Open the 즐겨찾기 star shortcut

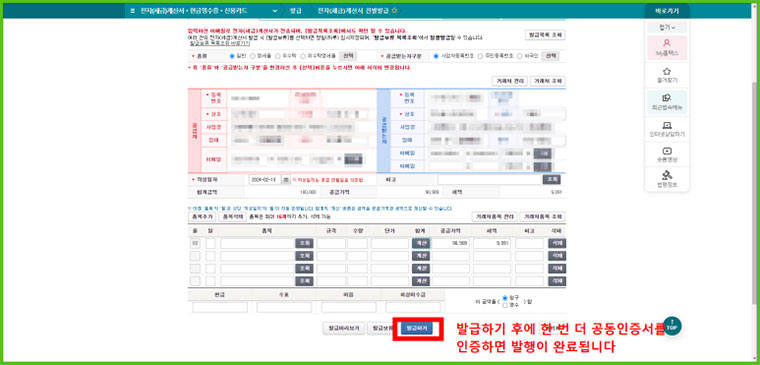[667, 74]
